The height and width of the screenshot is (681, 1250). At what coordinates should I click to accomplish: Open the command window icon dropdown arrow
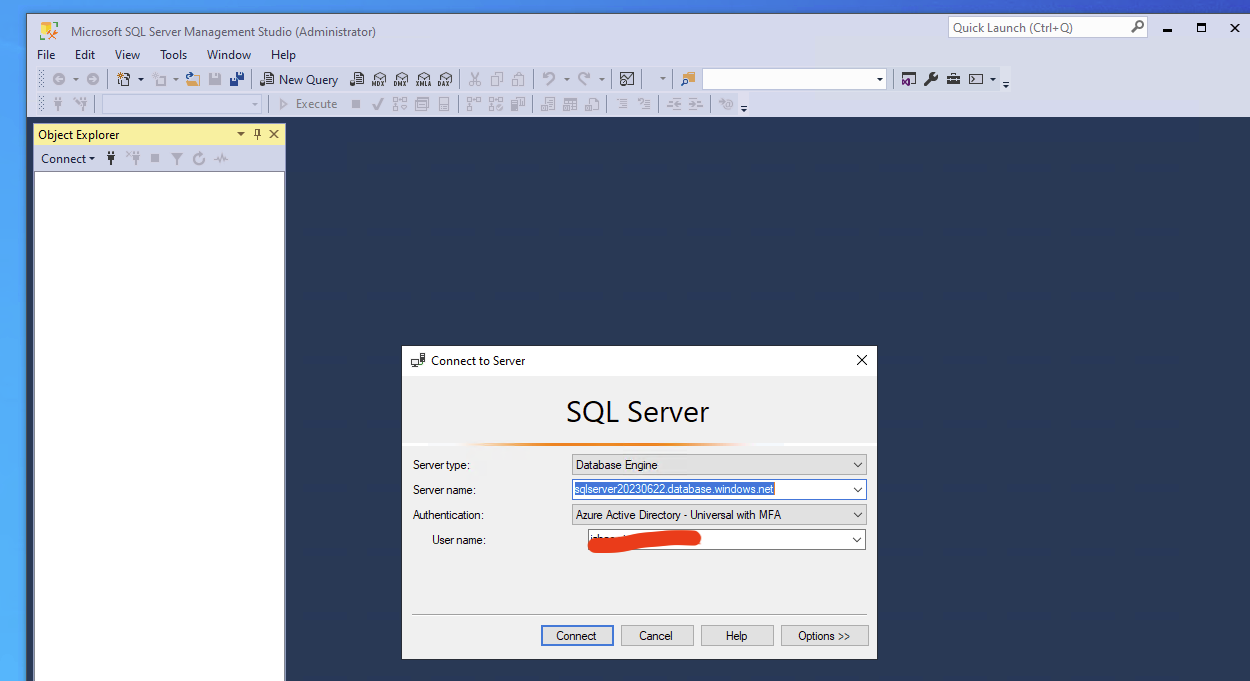pyautogui.click(x=993, y=79)
